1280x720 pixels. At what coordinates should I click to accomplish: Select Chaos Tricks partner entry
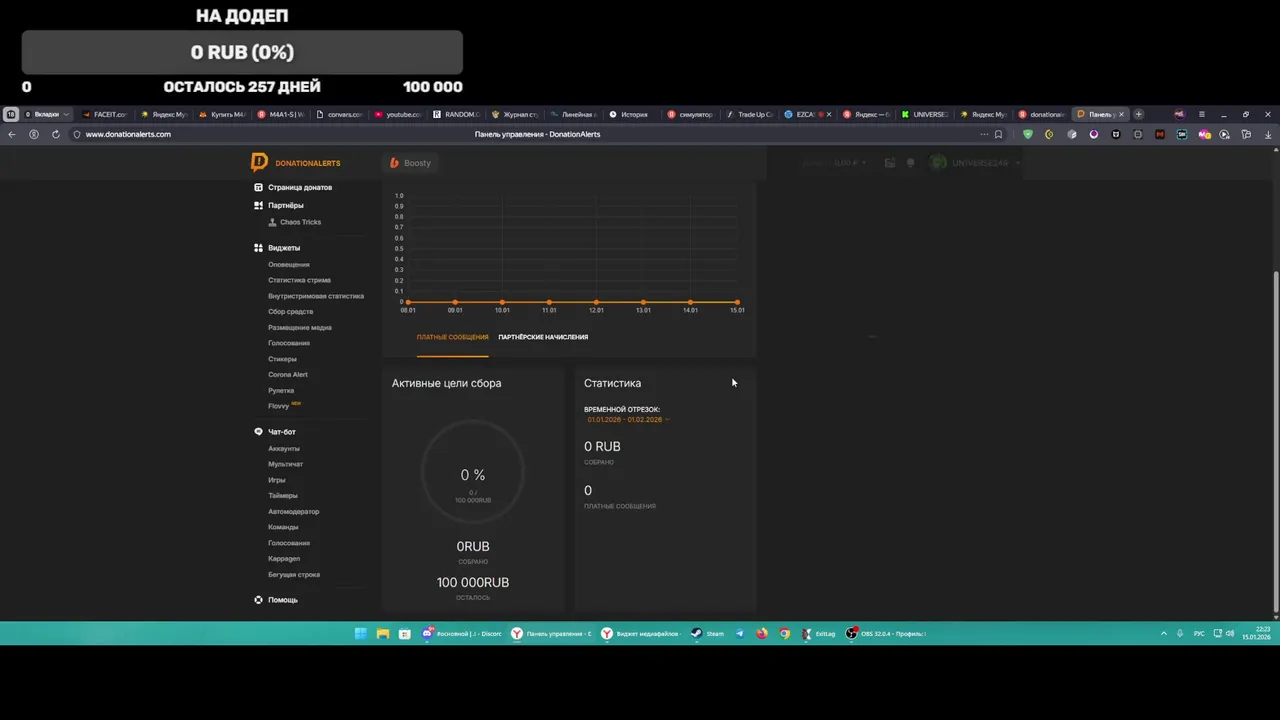coord(295,222)
